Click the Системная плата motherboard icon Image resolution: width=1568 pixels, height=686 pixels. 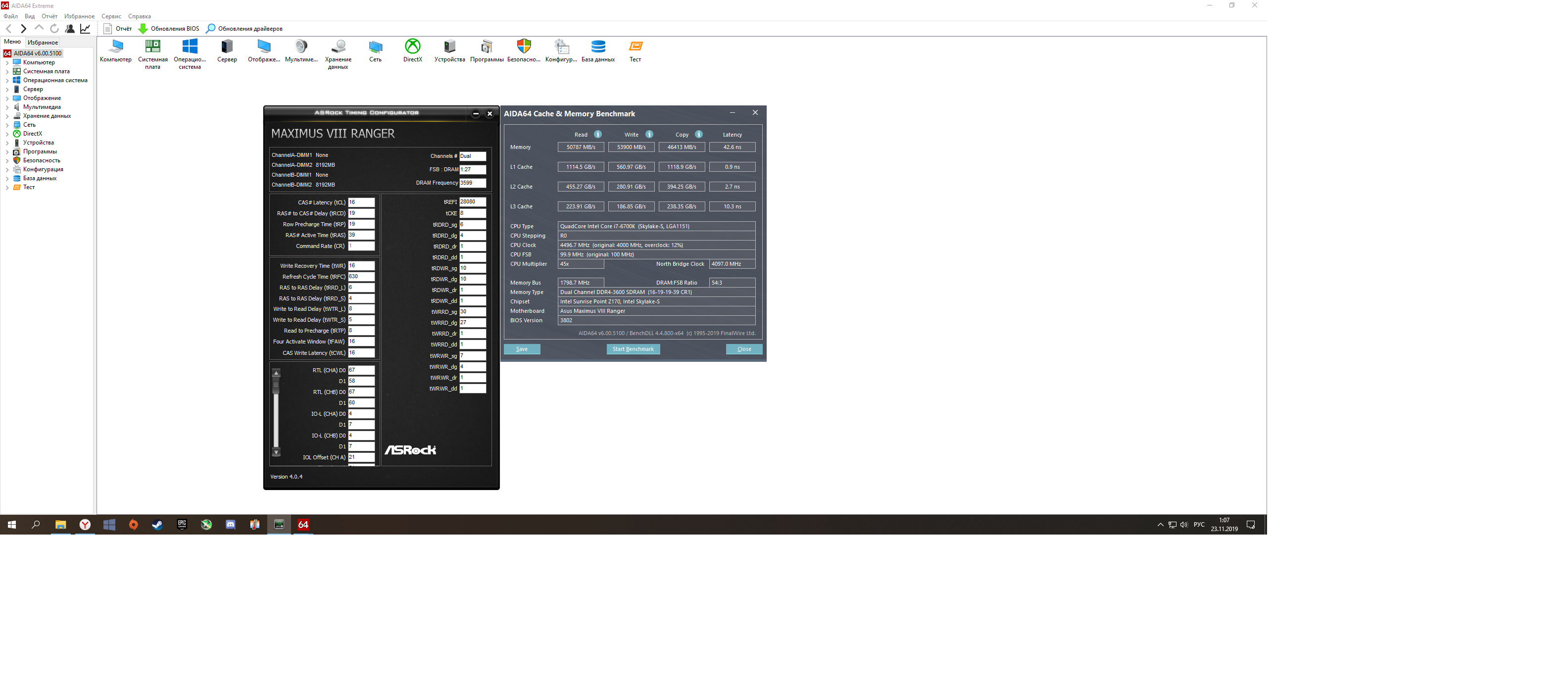(x=152, y=47)
